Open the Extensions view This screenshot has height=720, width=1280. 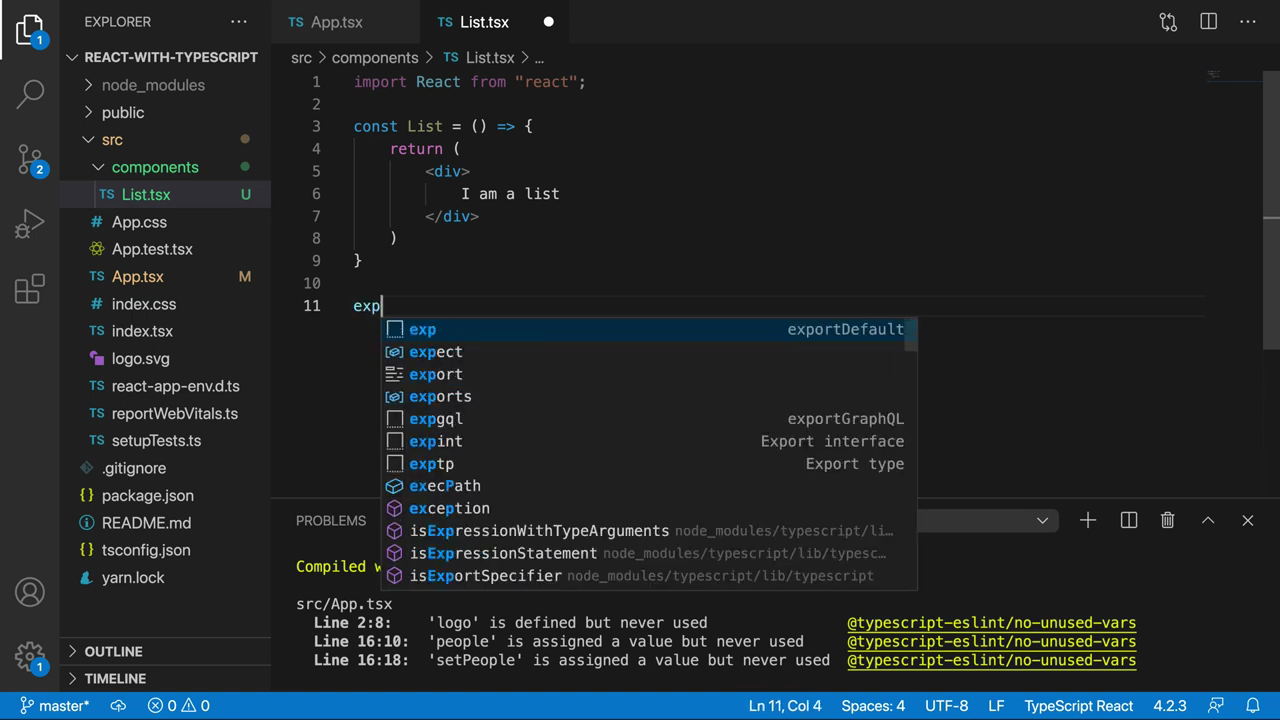pyautogui.click(x=30, y=289)
